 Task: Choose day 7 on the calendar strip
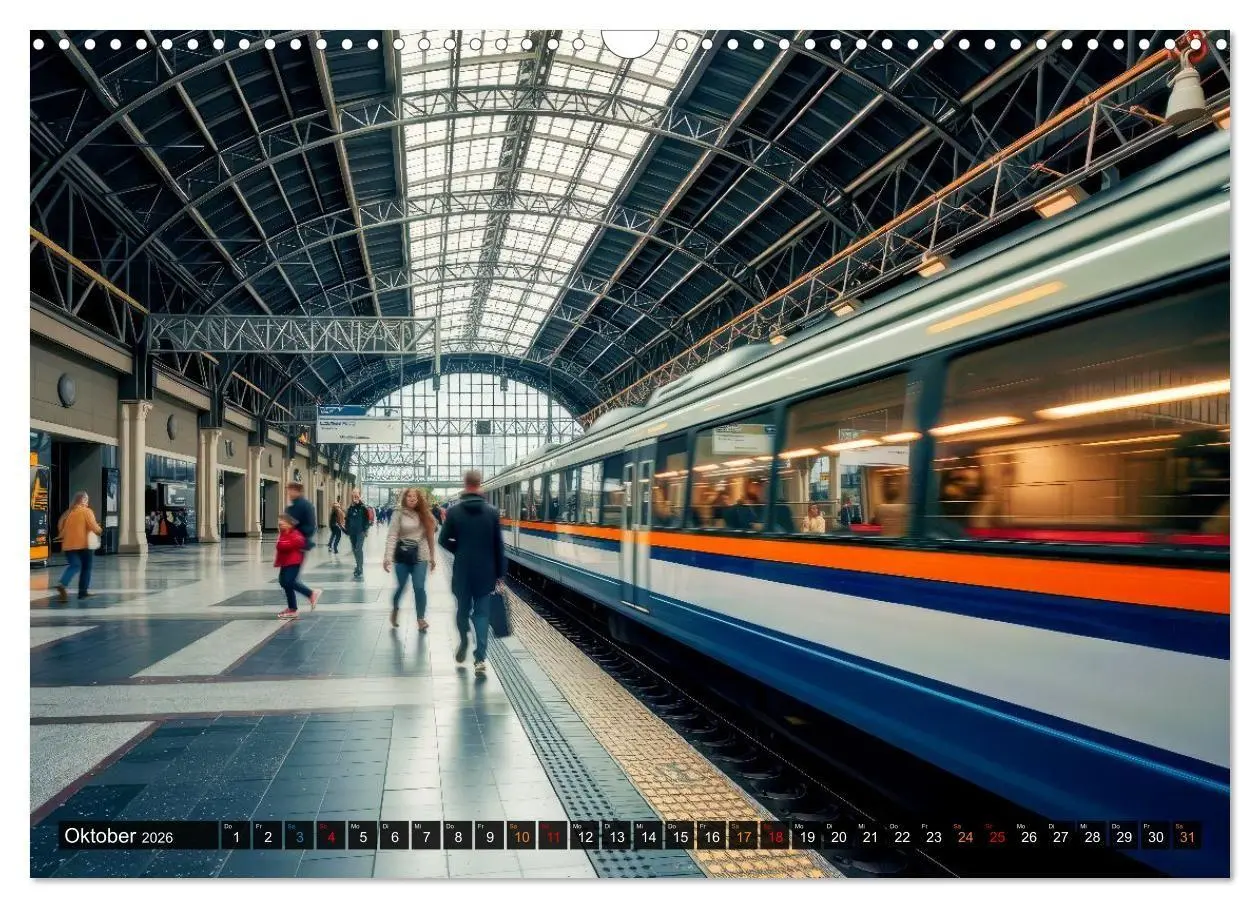426,836
